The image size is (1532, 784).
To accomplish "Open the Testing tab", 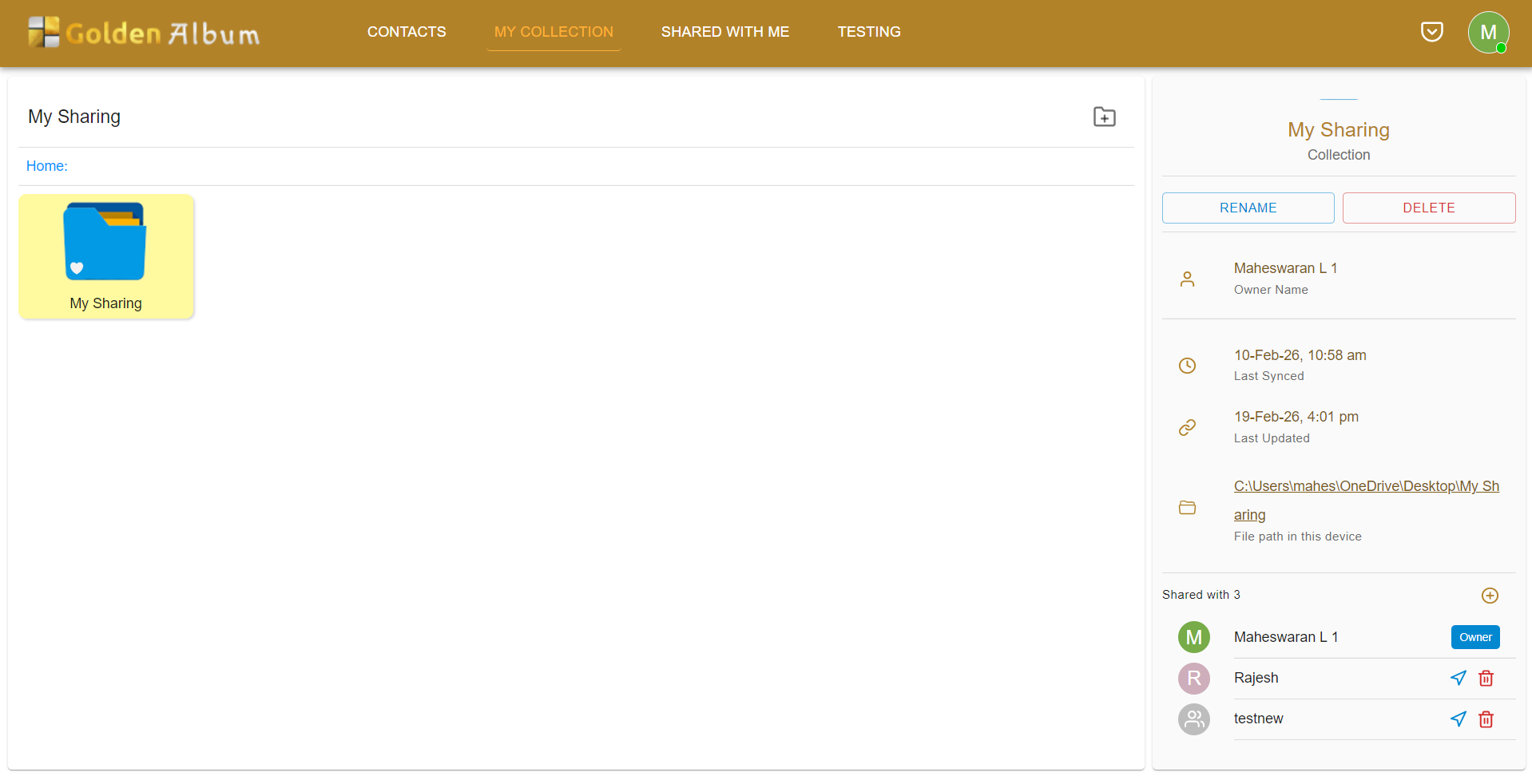I will point(868,32).
